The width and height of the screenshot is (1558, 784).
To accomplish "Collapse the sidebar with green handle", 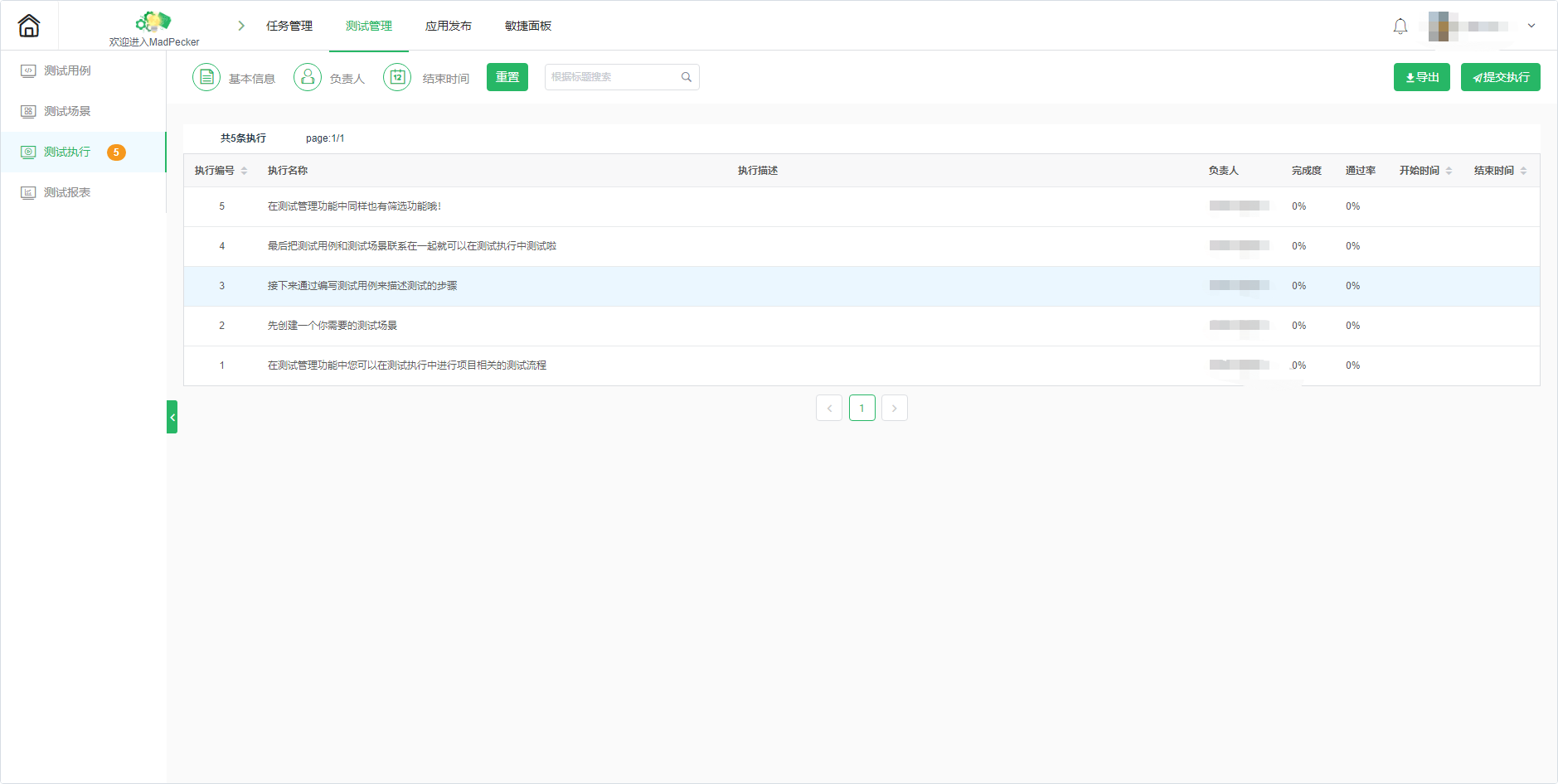I will 172,417.
